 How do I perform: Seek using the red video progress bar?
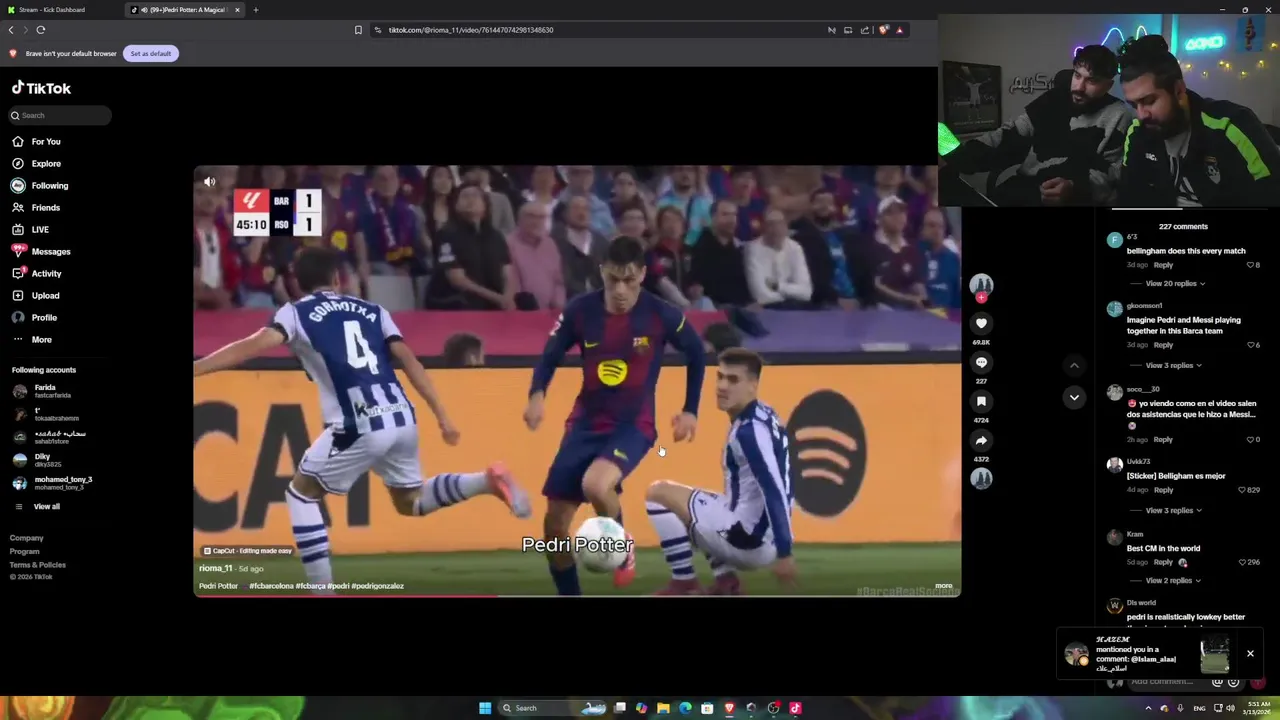(577, 596)
